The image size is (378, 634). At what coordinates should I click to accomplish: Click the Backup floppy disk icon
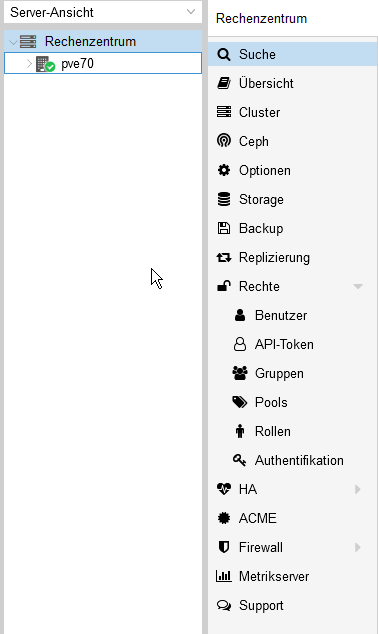click(x=224, y=228)
